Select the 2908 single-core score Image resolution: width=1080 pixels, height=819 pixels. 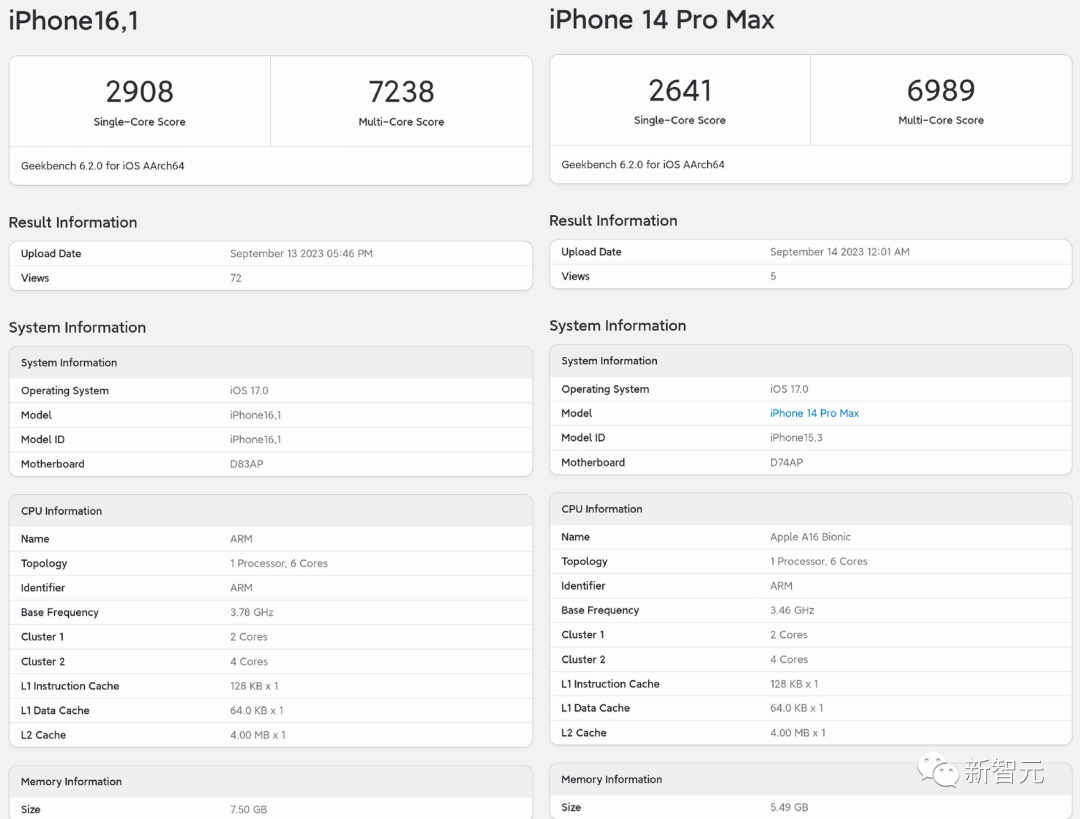pyautogui.click(x=140, y=92)
